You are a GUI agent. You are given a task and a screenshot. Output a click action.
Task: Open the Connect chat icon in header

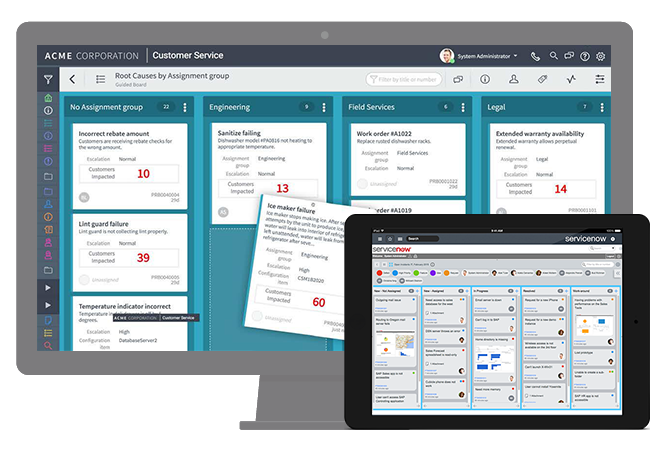tap(569, 56)
